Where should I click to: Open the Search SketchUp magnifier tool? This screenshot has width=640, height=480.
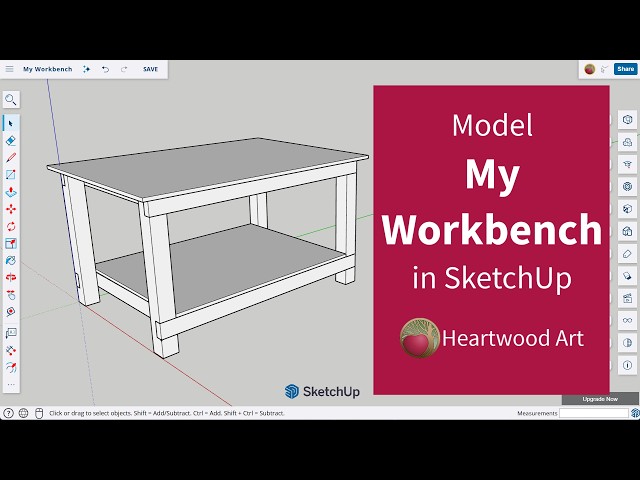(x=11, y=99)
